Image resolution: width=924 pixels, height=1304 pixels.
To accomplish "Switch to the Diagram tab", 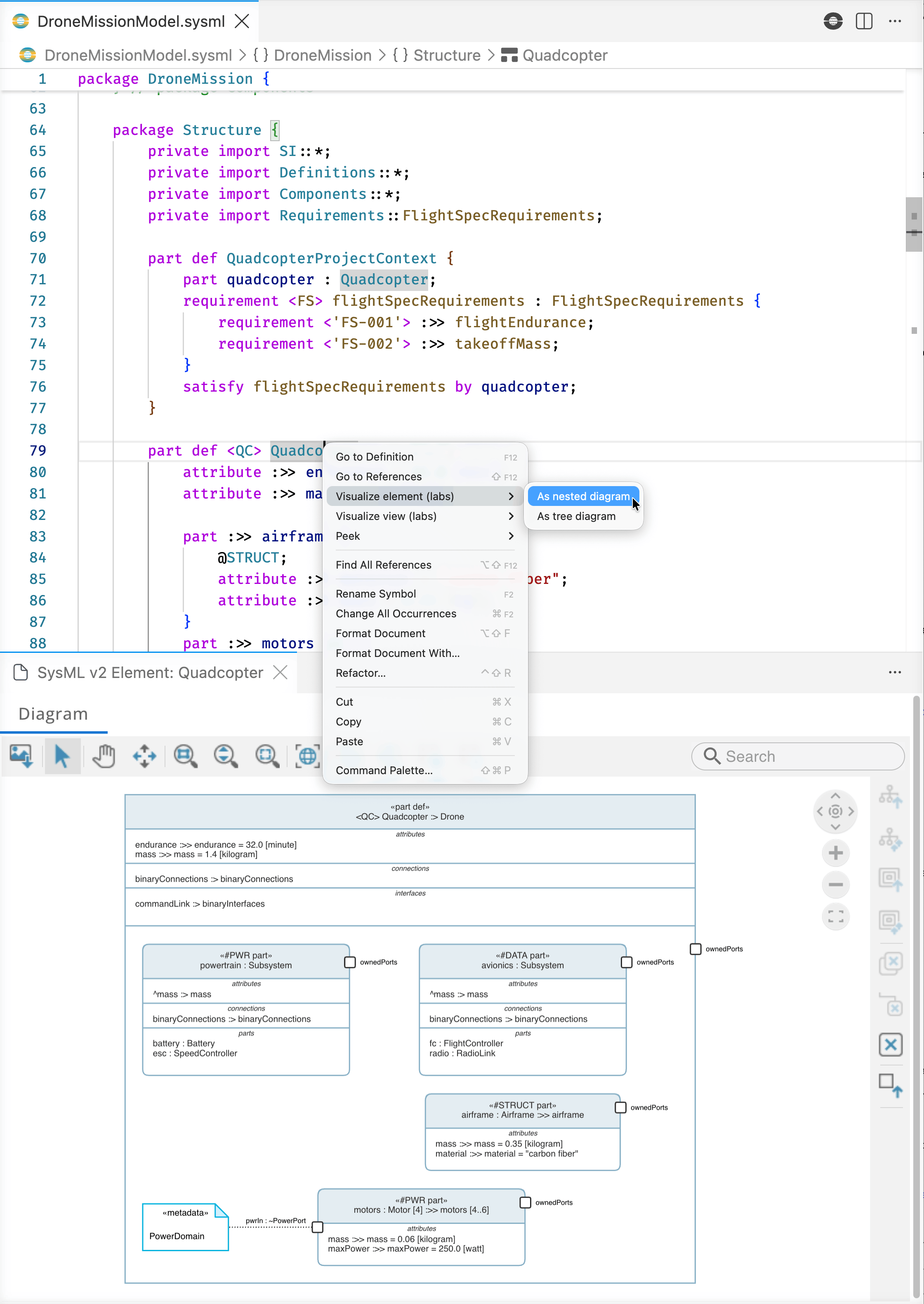I will tap(54, 714).
